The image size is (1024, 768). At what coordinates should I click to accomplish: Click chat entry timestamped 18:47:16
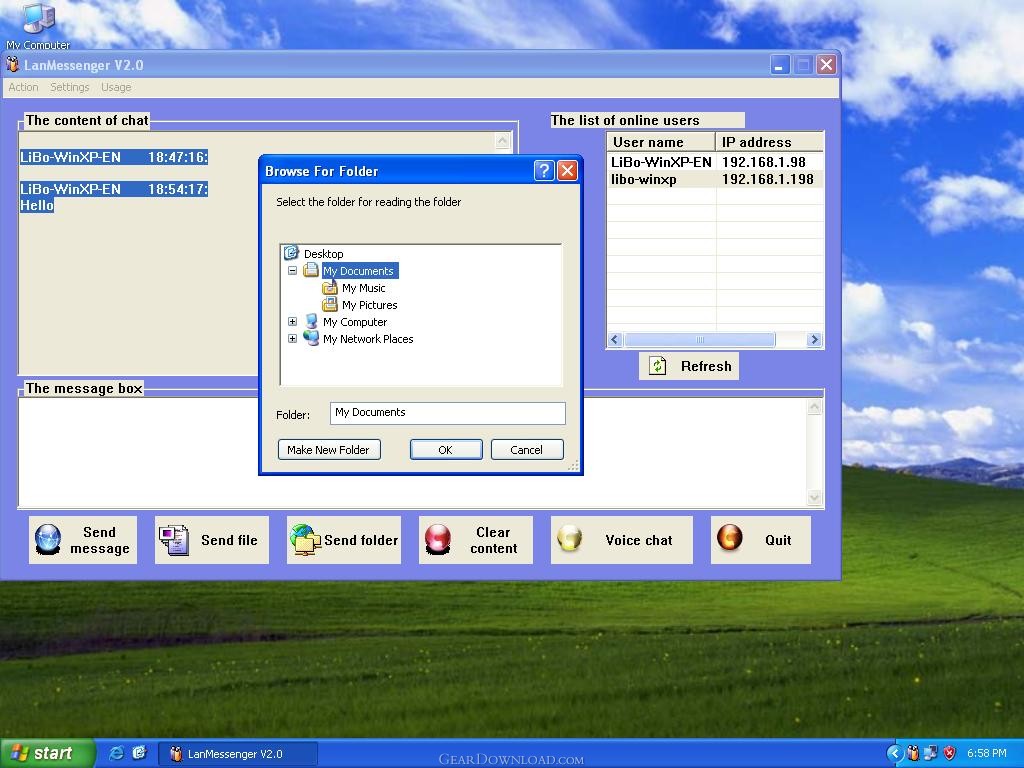click(114, 157)
